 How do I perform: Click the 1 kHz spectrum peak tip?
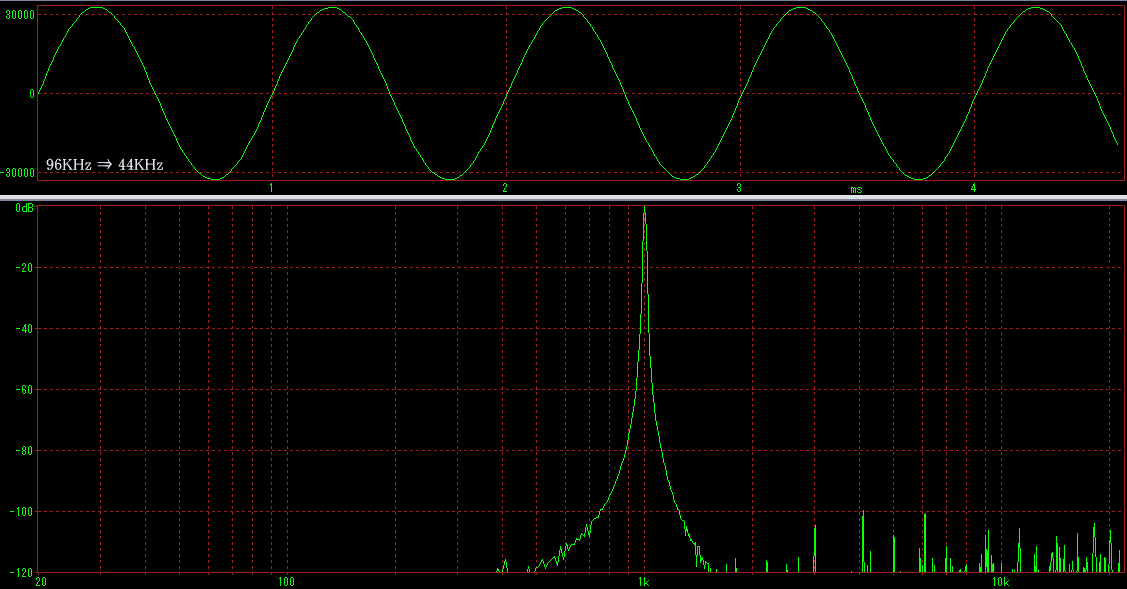click(x=645, y=209)
